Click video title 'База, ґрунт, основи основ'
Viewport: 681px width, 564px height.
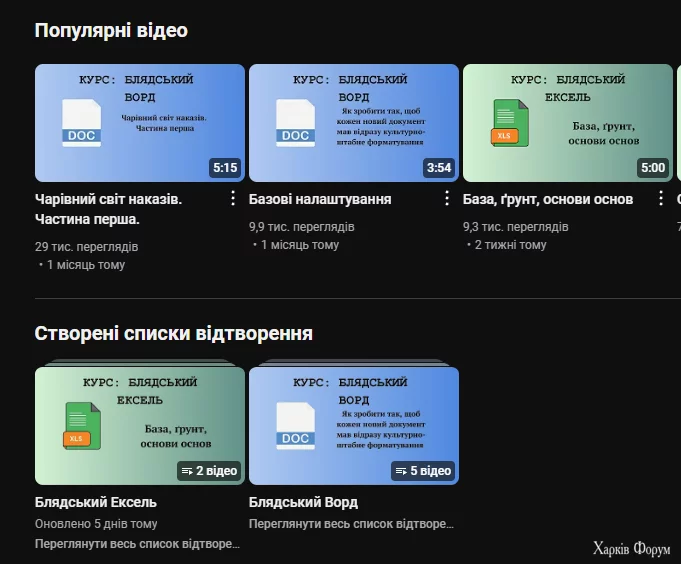548,199
